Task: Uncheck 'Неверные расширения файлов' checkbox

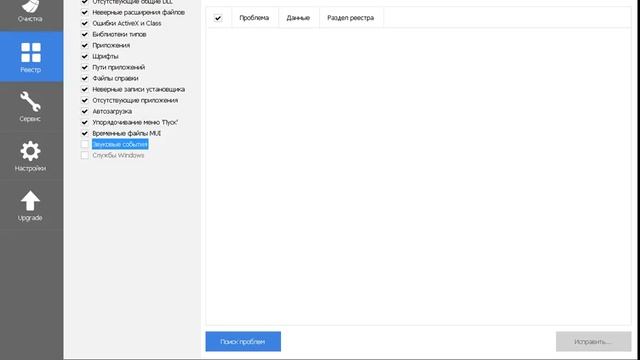Action: (x=84, y=12)
